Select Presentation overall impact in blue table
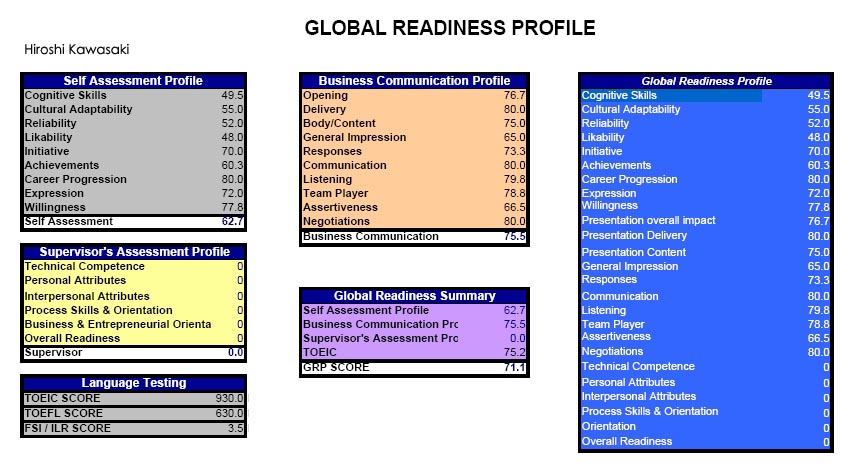Image resolution: width=857 pixels, height=476 pixels. (648, 220)
